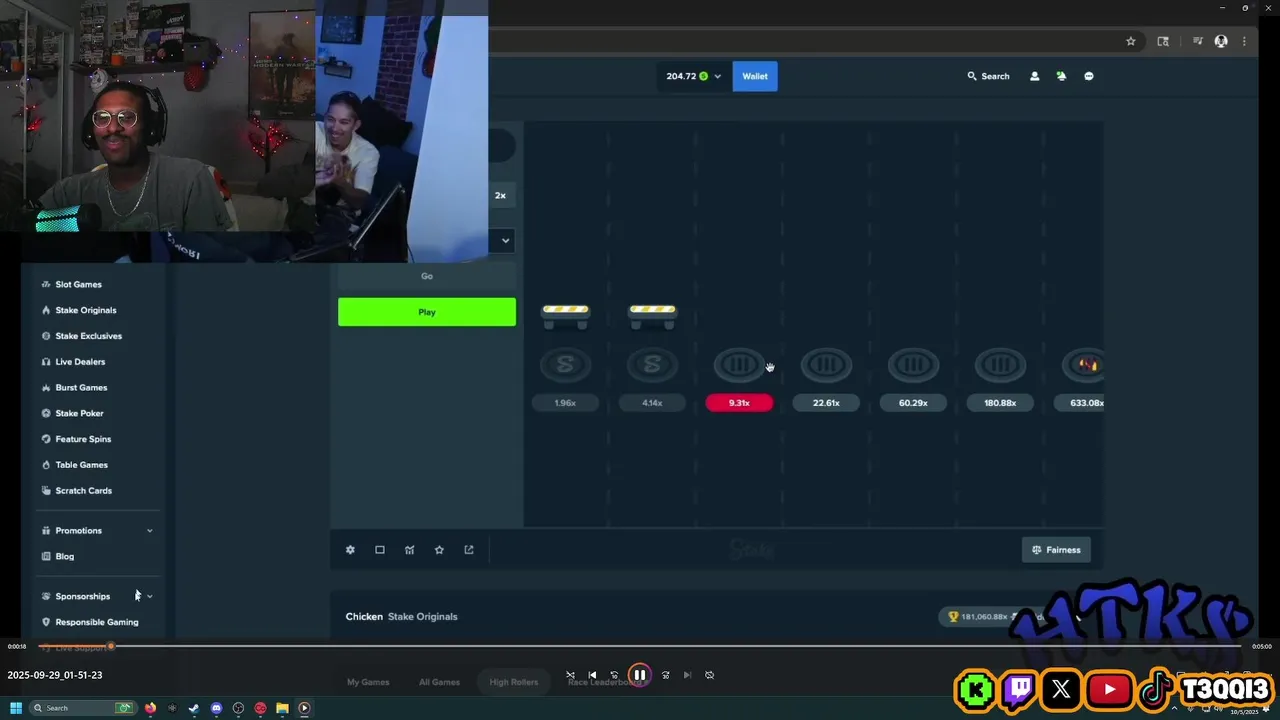1280x720 pixels.
Task: Click the Twitch logo icon
Action: [x=1019, y=689]
